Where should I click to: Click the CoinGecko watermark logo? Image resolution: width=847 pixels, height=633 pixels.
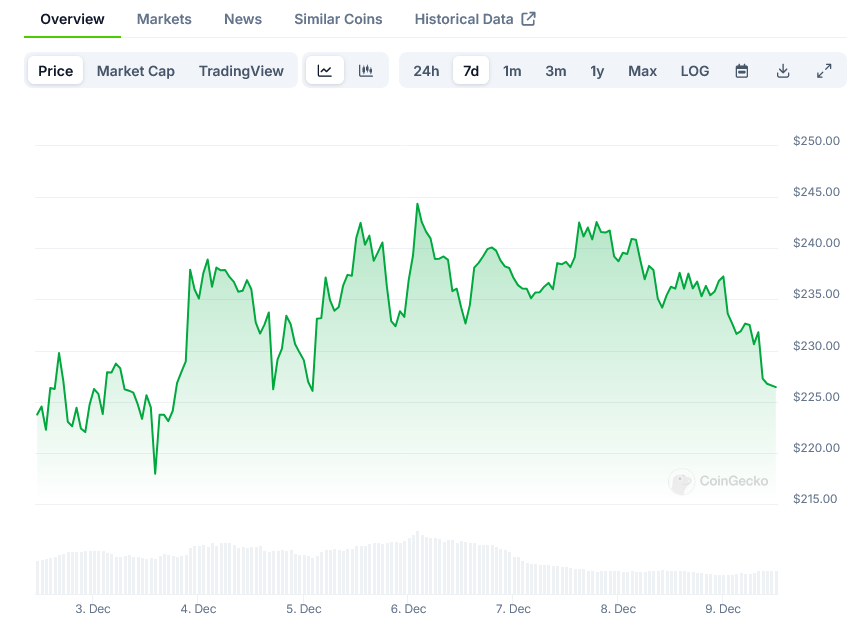tap(720, 481)
